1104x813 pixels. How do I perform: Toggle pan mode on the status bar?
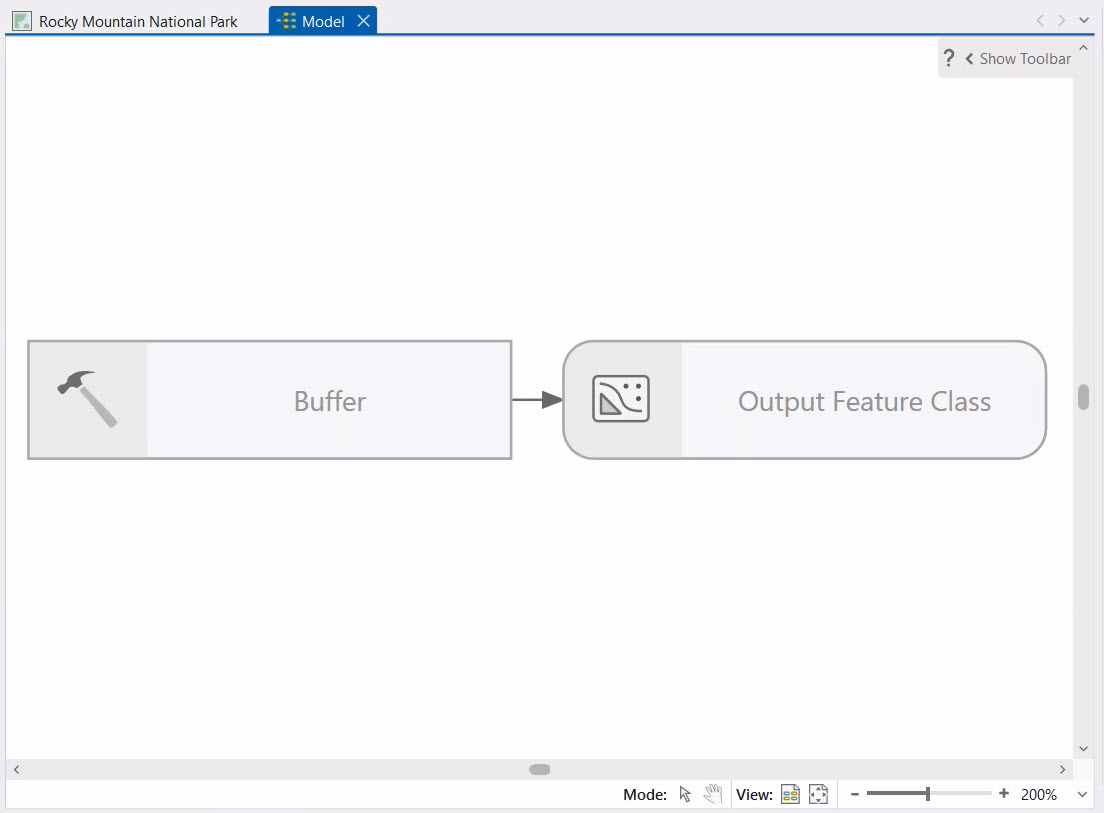pyautogui.click(x=714, y=794)
